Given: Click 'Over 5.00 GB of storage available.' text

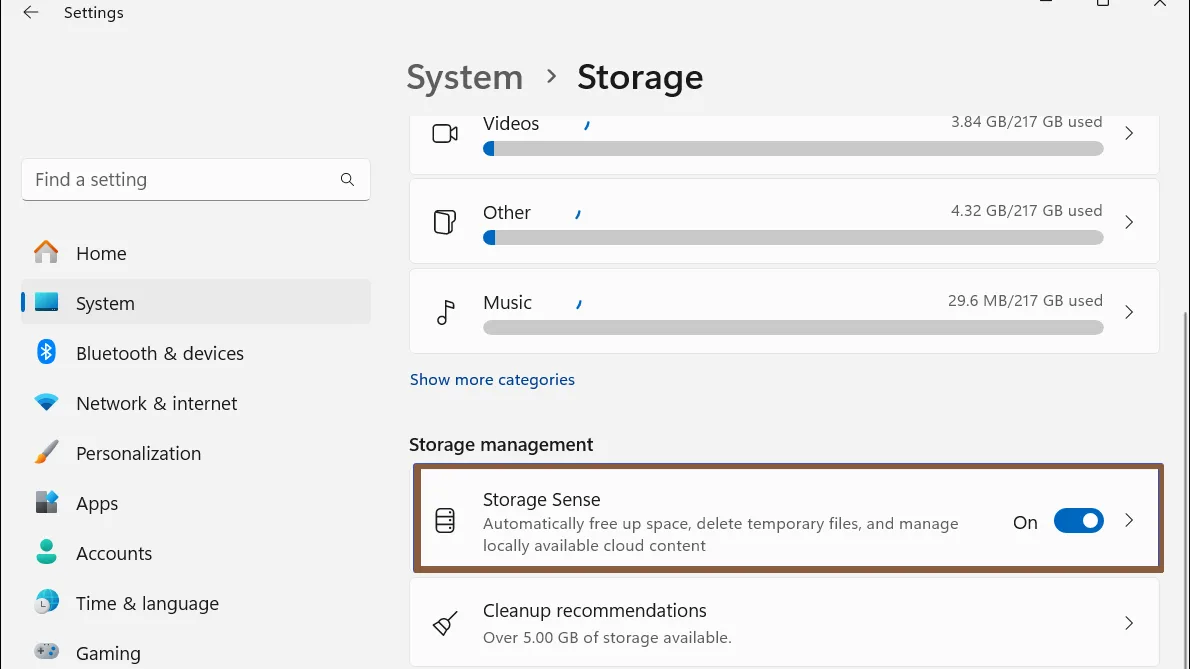Looking at the screenshot, I should (x=607, y=637).
